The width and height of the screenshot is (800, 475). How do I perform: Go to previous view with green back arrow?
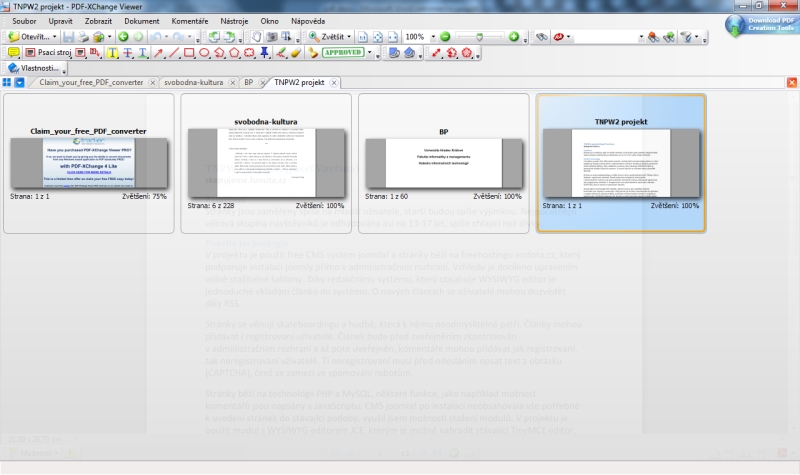(123, 37)
